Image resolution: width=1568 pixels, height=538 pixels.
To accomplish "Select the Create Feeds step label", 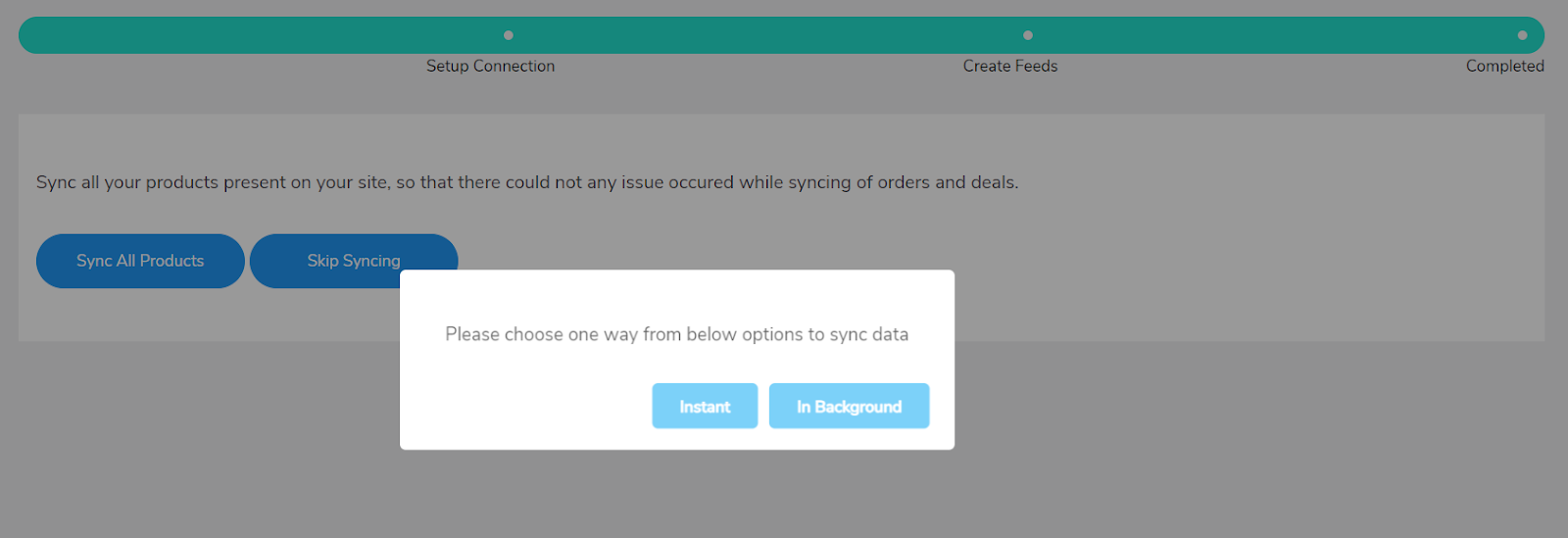I will (1009, 66).
